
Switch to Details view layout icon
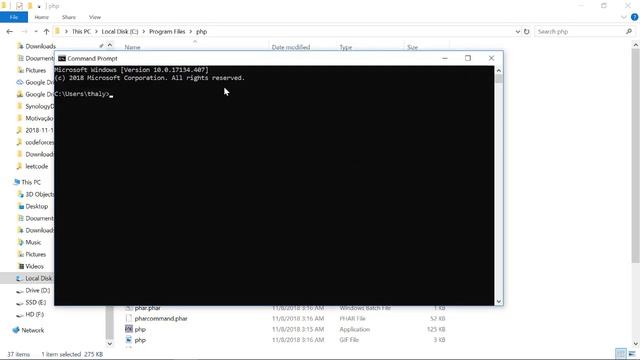tap(620, 353)
